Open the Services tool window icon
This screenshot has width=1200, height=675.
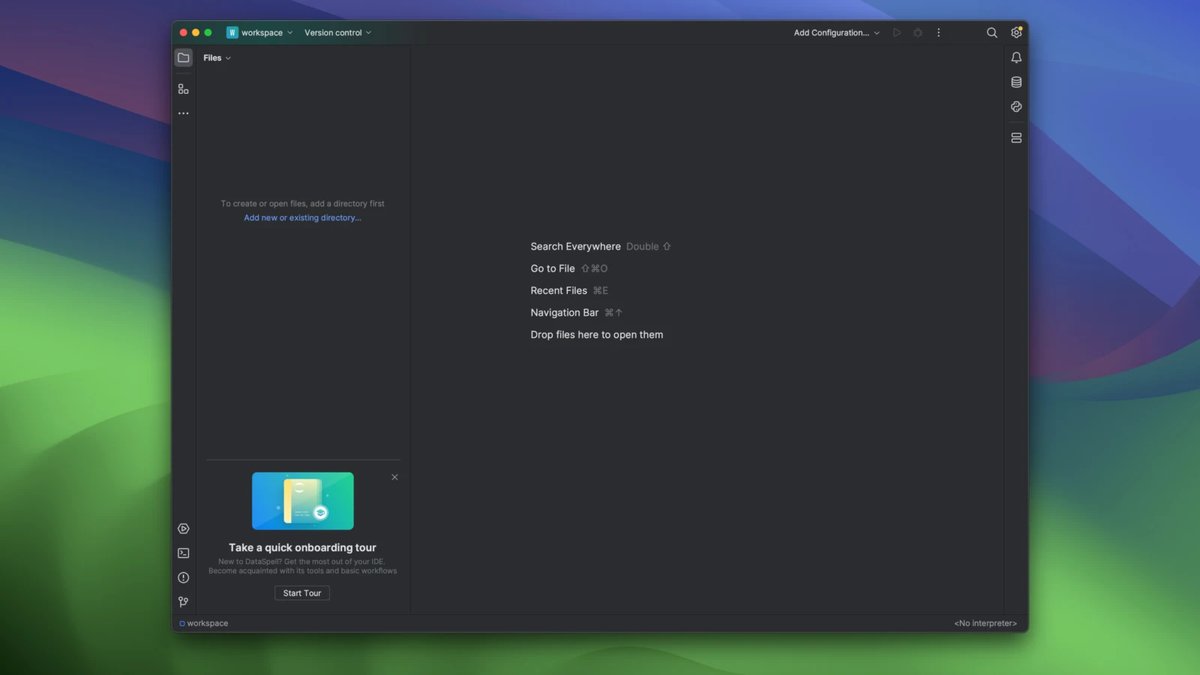[183, 528]
